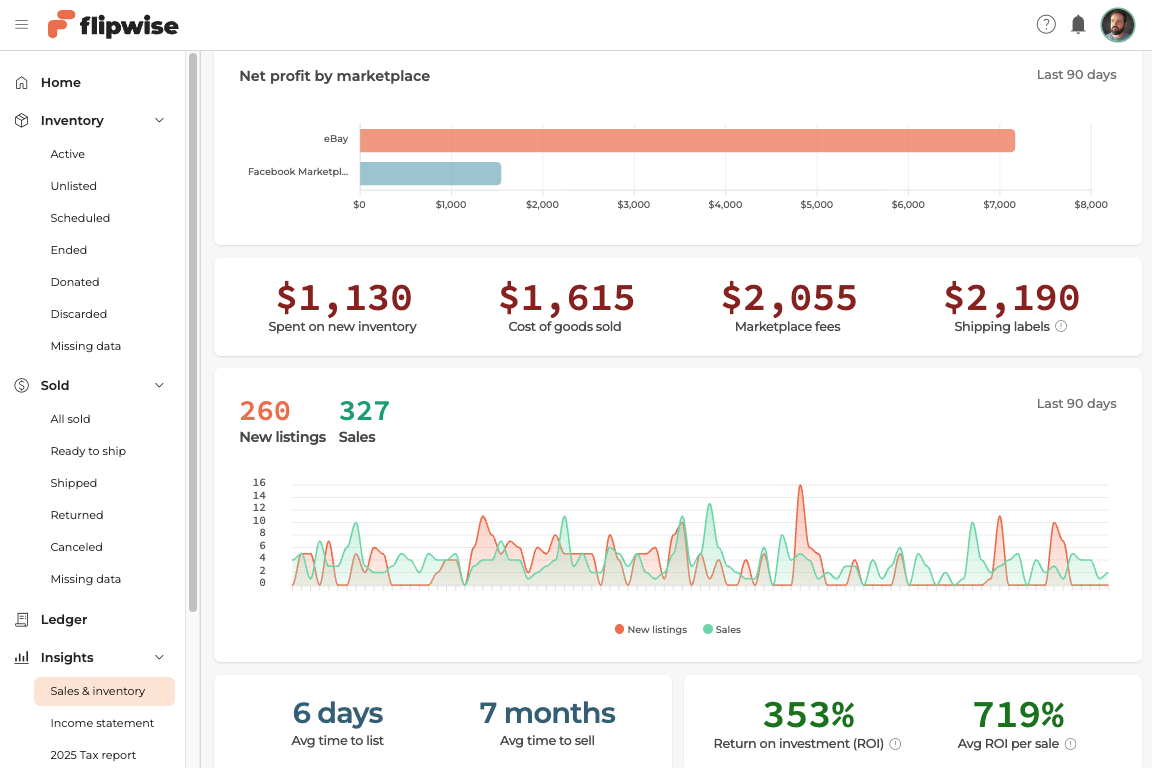
Task: Open the hamburger menu icon
Action: tap(21, 24)
